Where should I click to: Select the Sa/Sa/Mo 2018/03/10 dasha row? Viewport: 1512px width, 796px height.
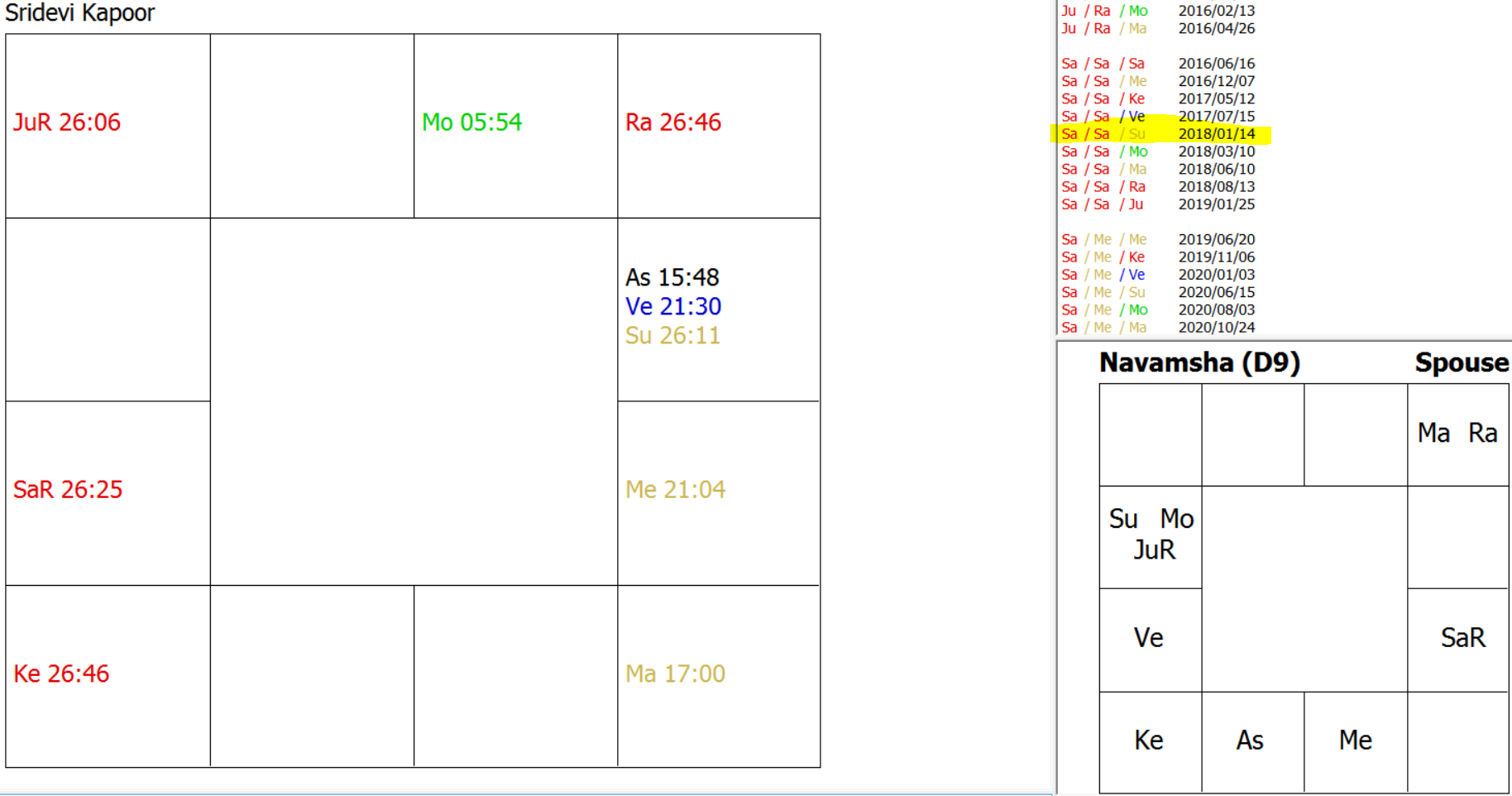click(1158, 151)
